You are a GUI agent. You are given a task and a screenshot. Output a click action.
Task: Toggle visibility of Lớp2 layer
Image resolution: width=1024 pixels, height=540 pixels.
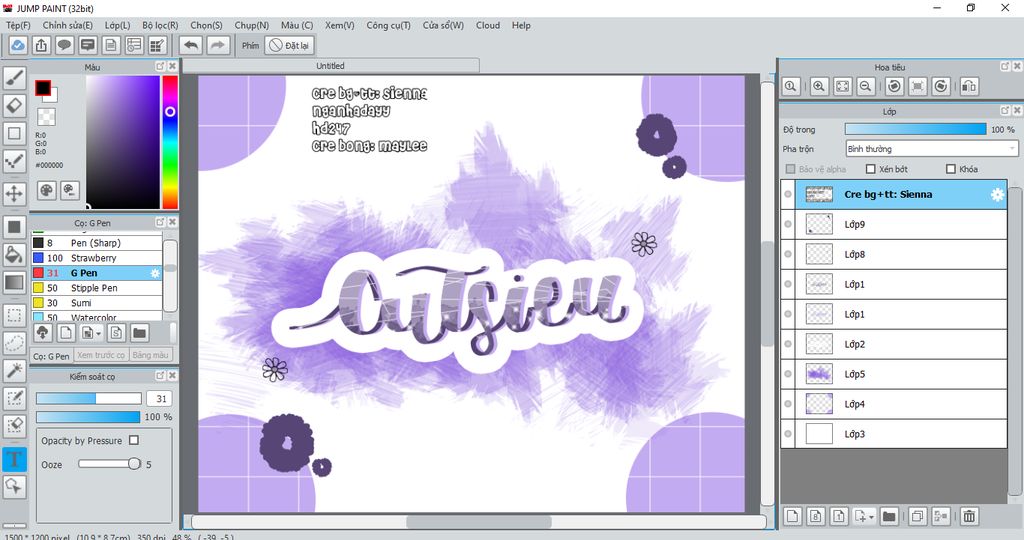click(x=788, y=344)
